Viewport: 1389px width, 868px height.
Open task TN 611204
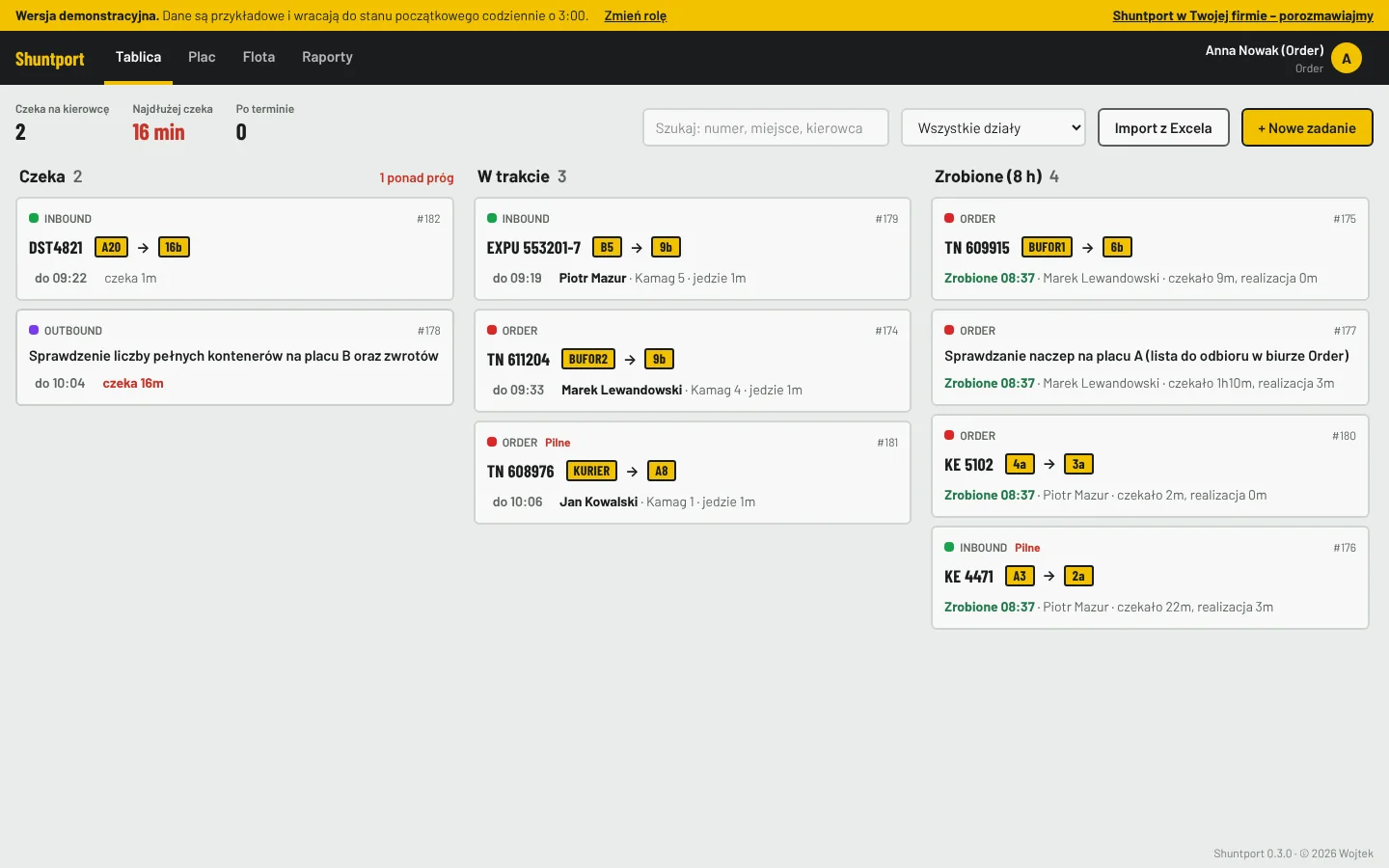coord(693,361)
